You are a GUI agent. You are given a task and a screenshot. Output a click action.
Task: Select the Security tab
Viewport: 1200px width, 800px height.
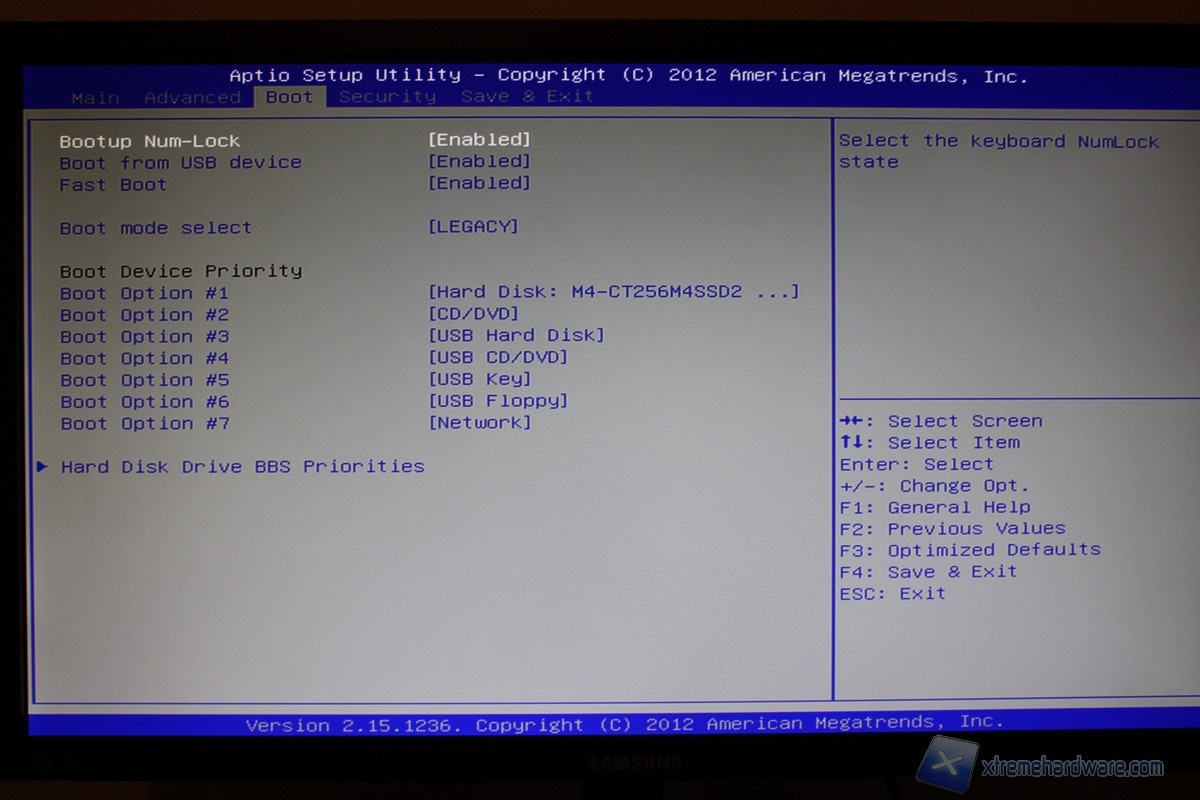click(387, 97)
